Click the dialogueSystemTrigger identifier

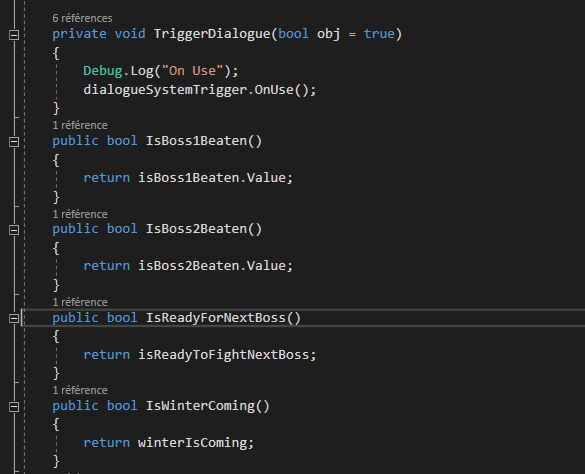pyautogui.click(x=165, y=90)
